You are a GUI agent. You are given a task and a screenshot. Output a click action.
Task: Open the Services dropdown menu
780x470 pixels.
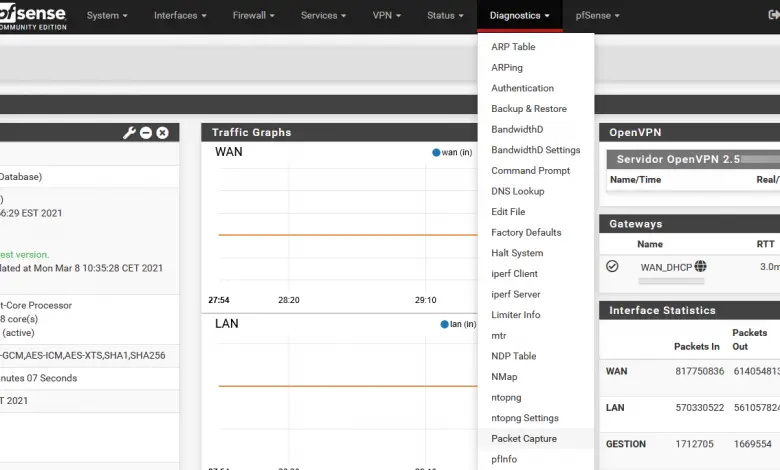(323, 15)
